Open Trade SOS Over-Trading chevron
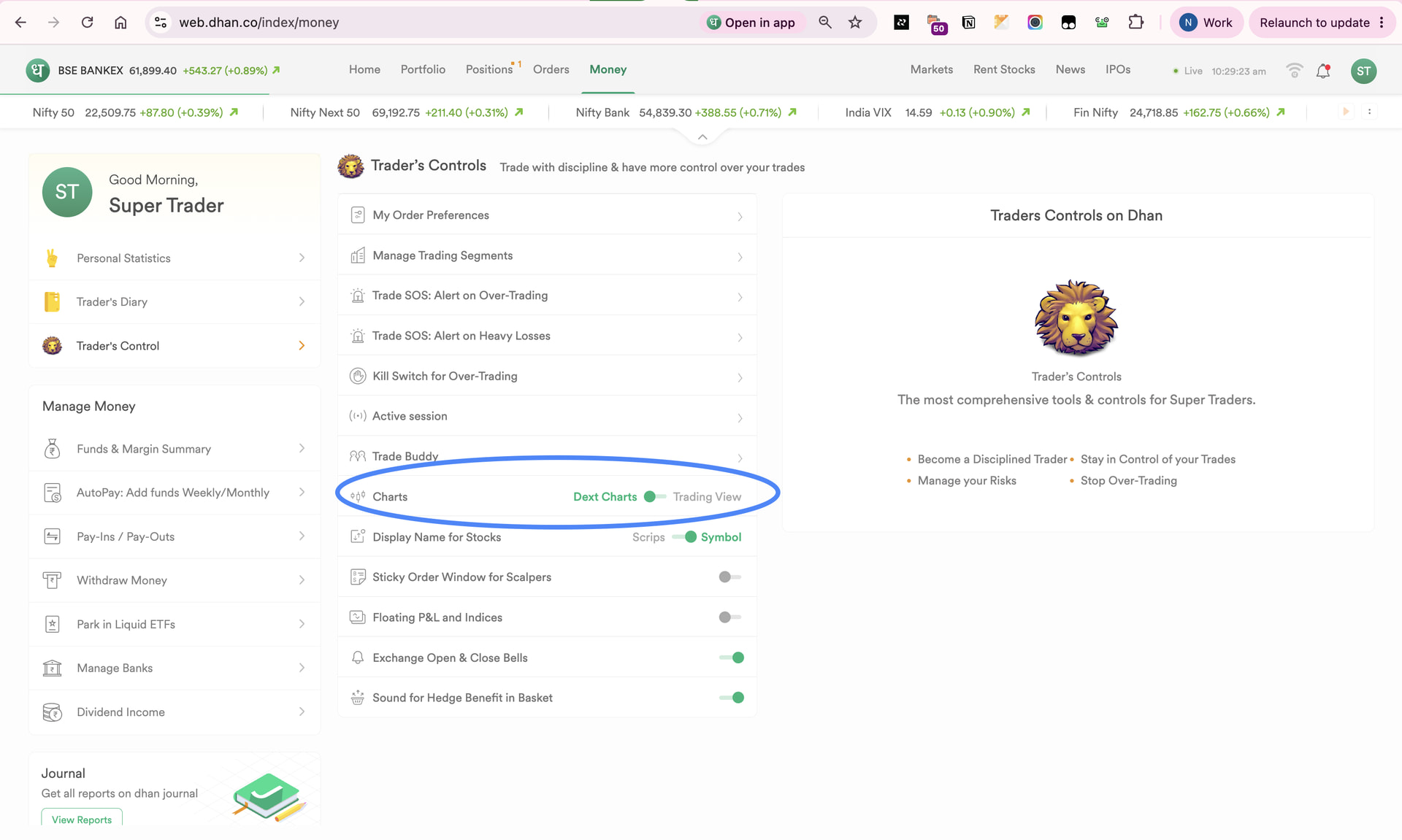 740,297
